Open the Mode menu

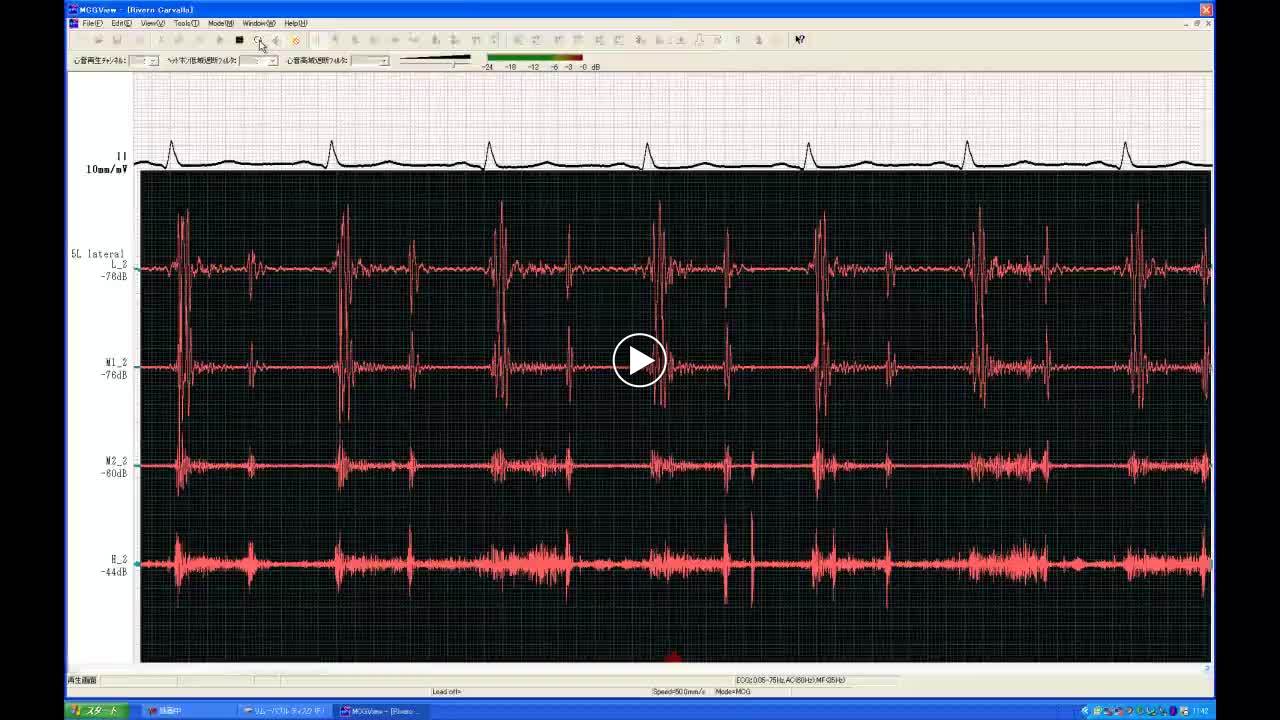(x=220, y=23)
